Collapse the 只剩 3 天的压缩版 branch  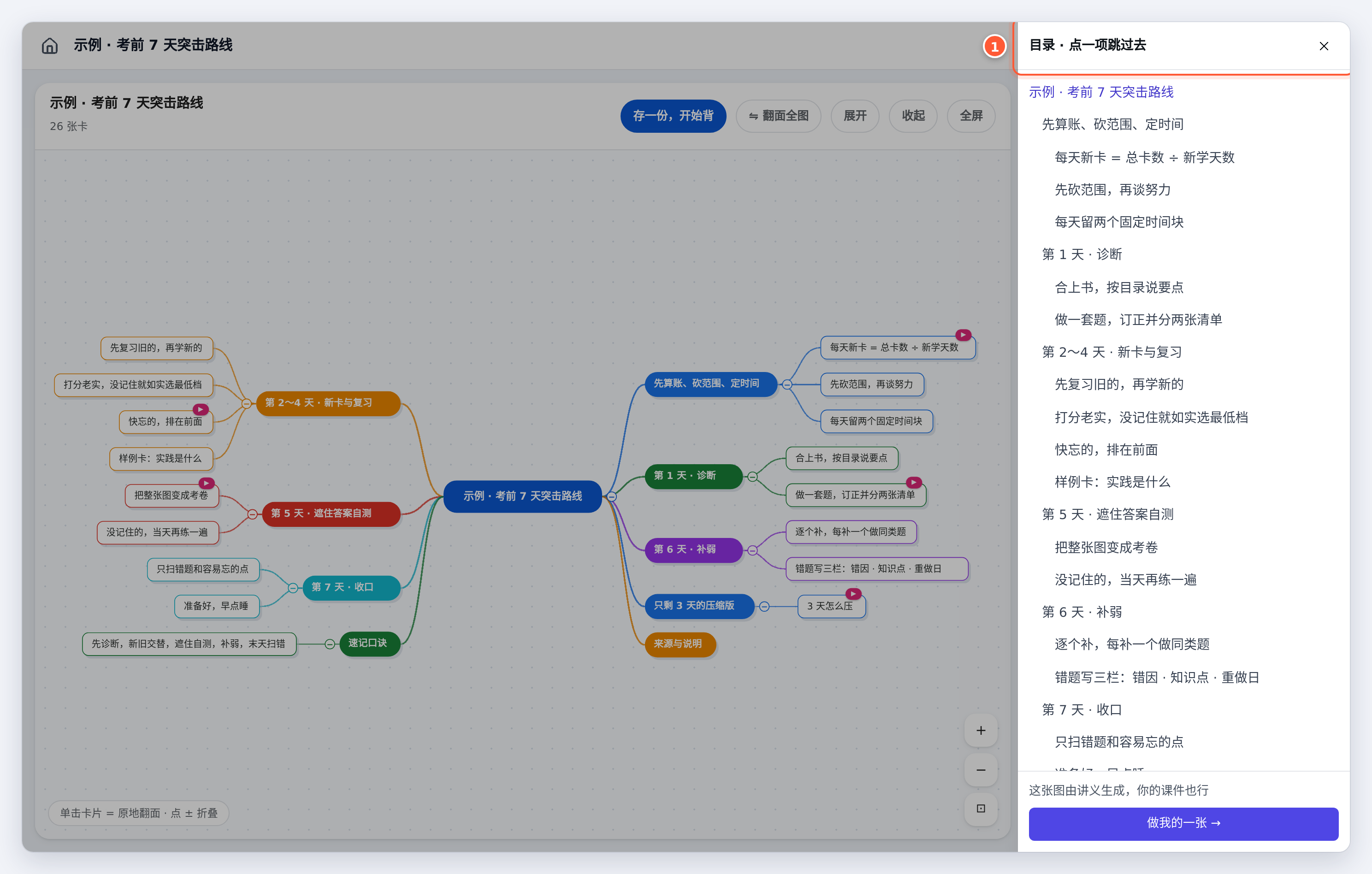point(764,606)
